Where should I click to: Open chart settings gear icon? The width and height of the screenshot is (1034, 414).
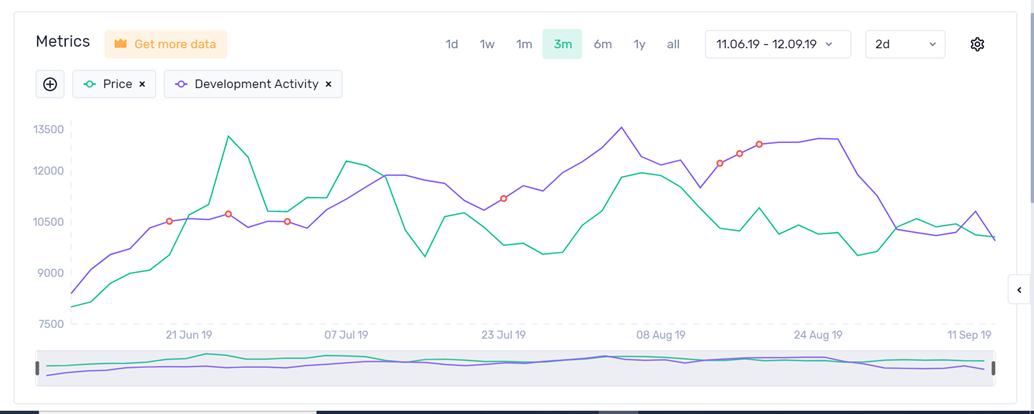pos(977,44)
